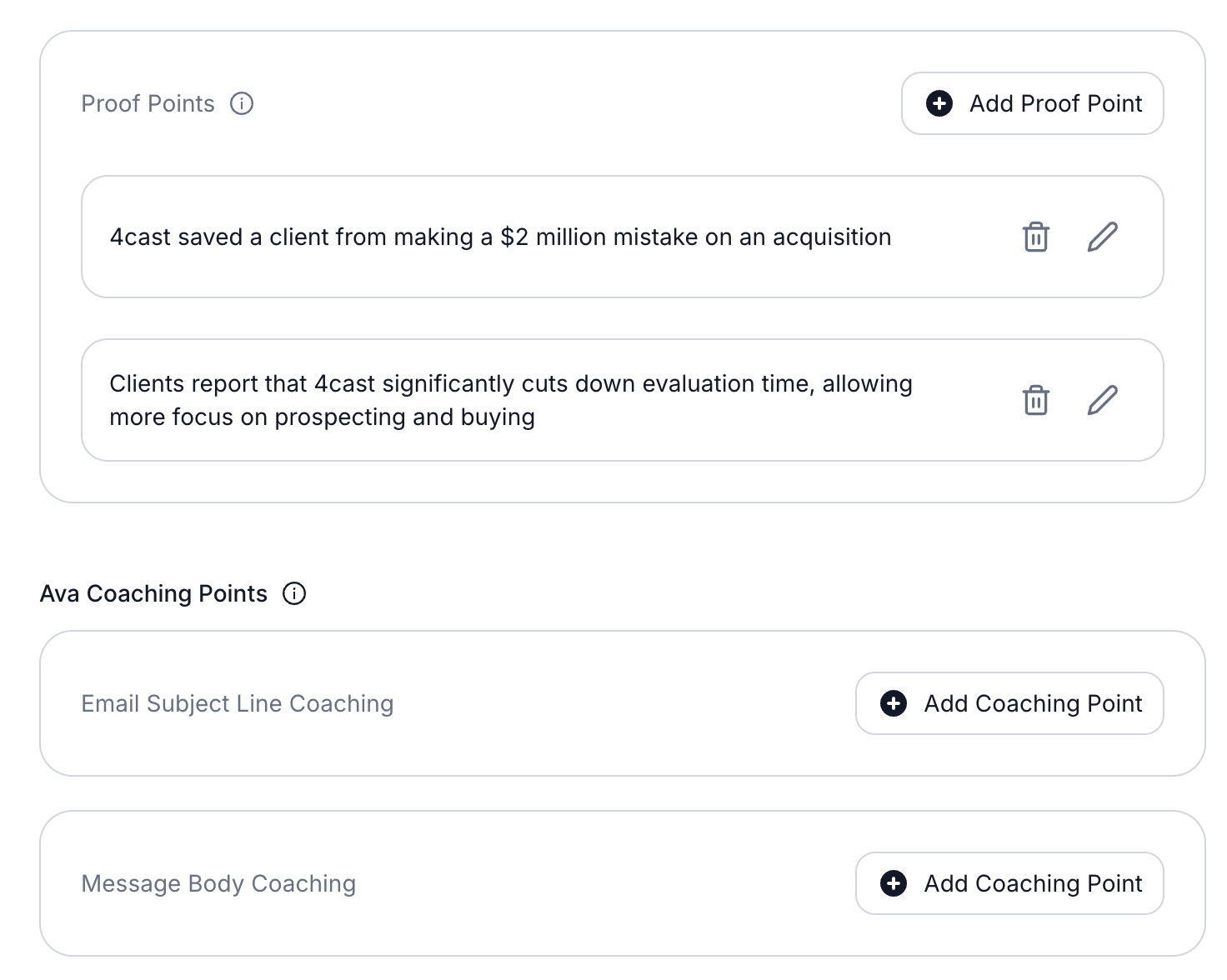Open the Ava Coaching Points info icon
This screenshot has width=1227, height=980.
[x=294, y=593]
